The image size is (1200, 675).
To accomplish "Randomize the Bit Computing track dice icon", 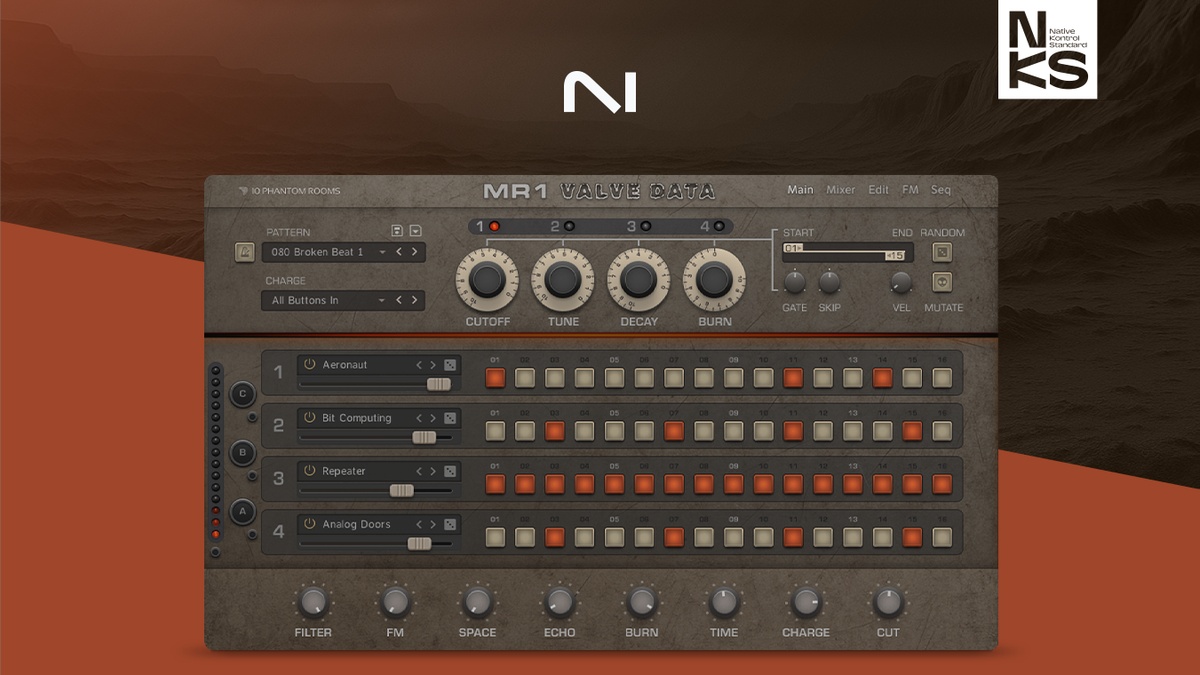I will click(450, 418).
